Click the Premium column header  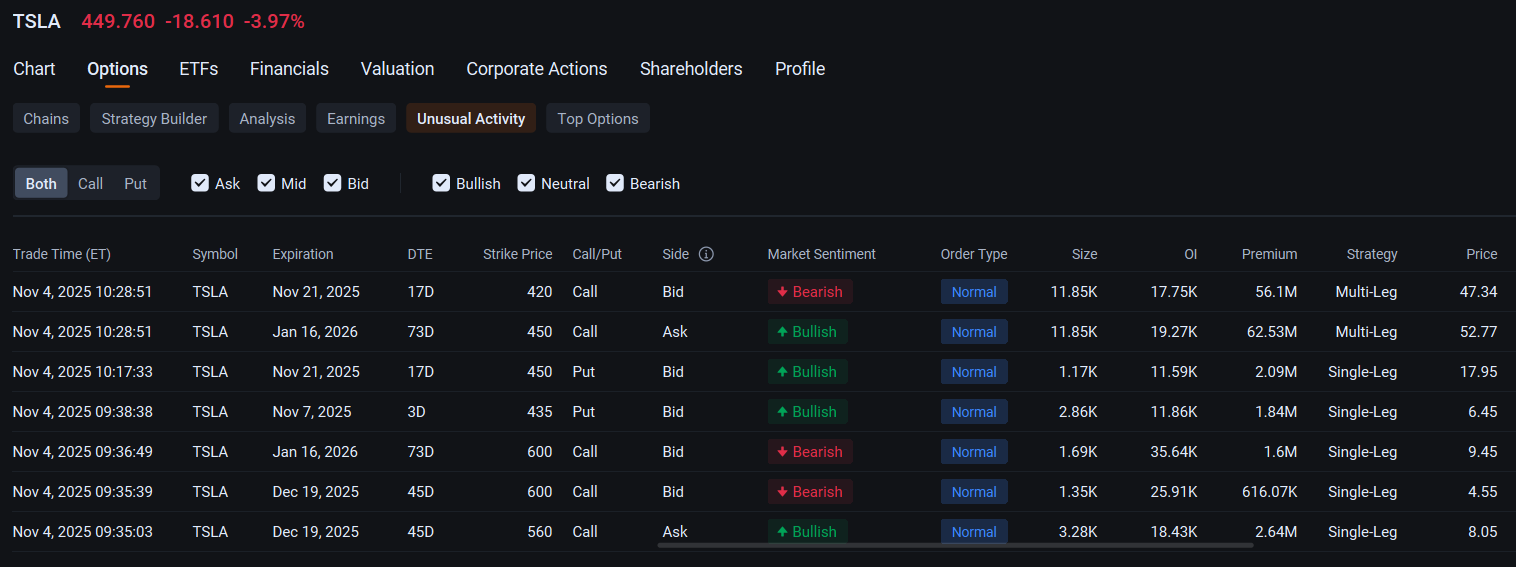1269,254
